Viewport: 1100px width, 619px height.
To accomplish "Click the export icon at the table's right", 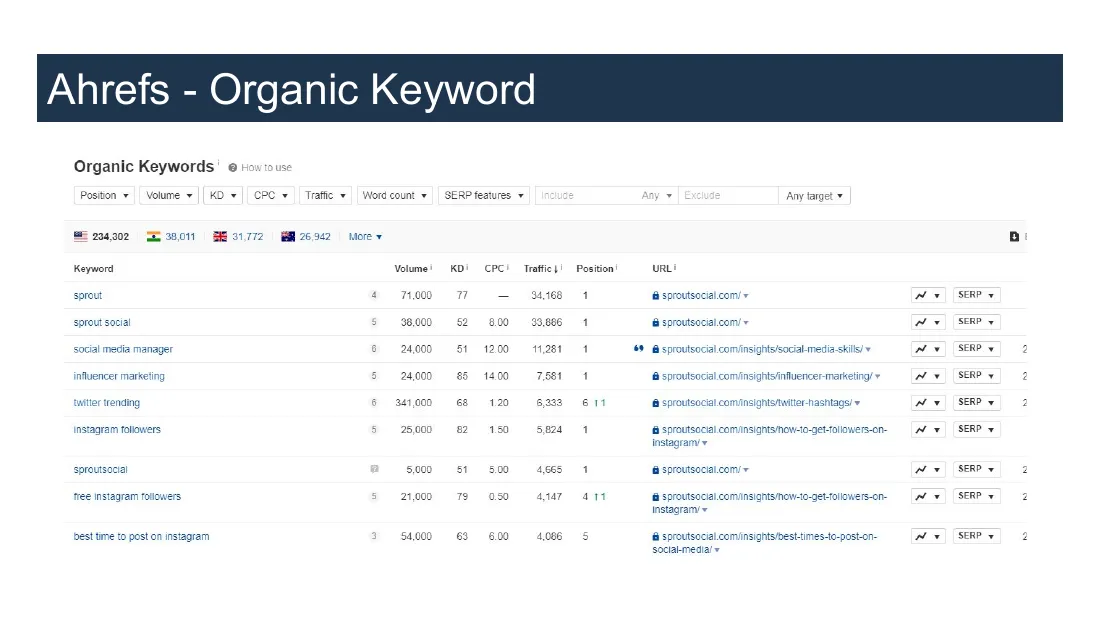I will (1014, 237).
